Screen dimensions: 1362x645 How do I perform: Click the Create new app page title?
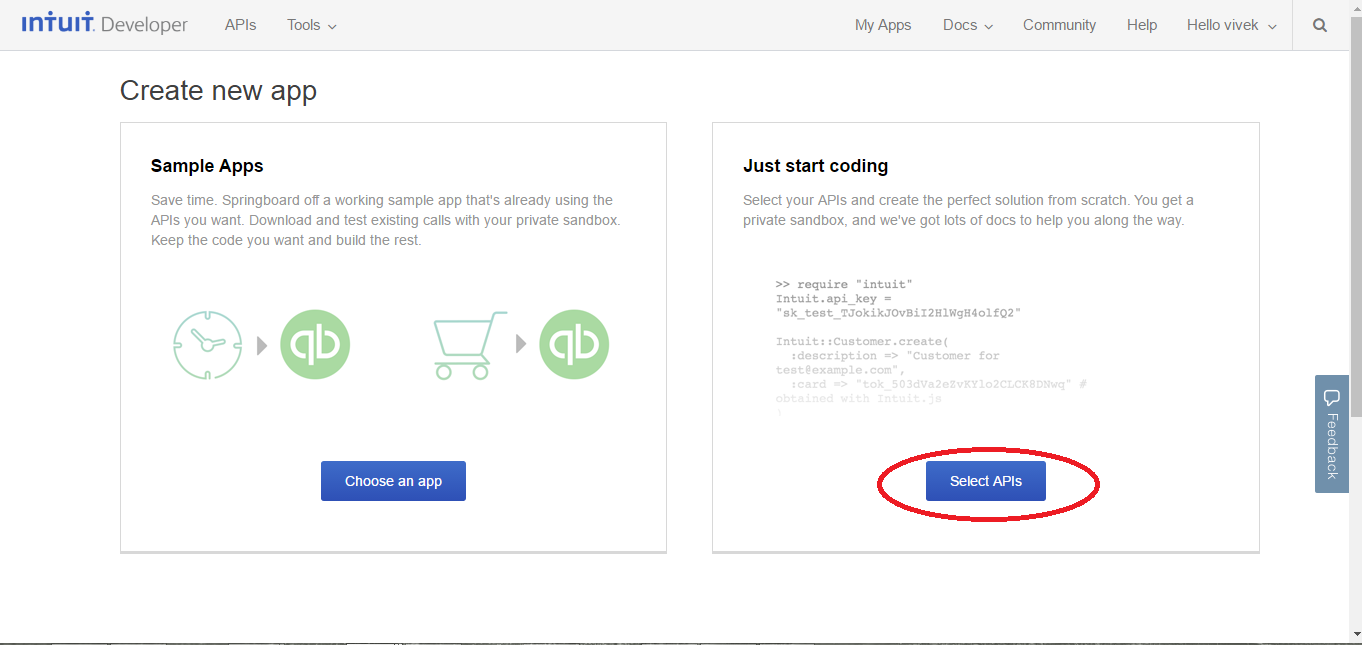coord(218,91)
